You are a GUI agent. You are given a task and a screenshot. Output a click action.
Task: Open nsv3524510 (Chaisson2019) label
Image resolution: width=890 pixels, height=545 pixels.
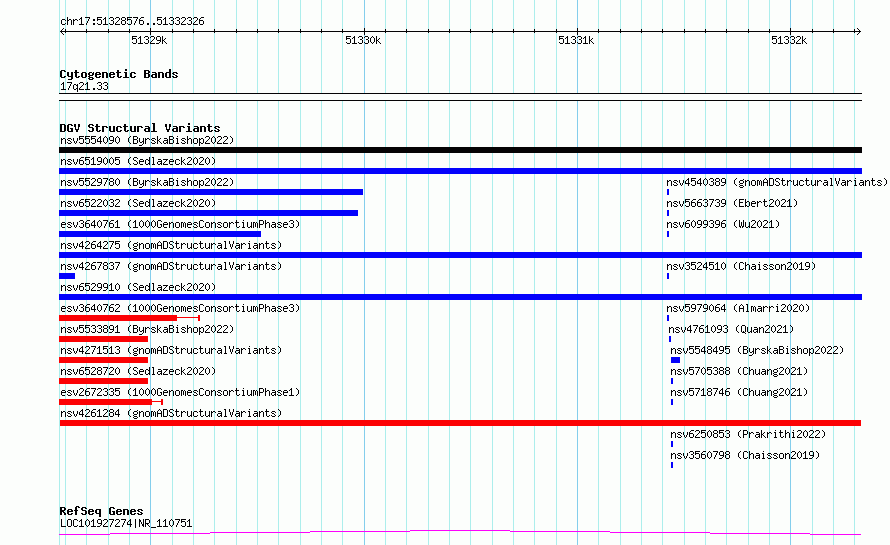[741, 266]
